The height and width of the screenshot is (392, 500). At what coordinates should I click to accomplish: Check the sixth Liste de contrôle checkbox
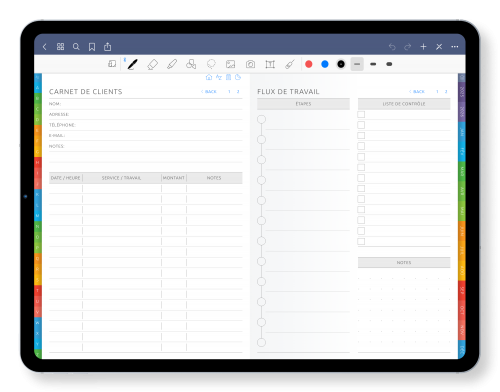tap(361, 167)
